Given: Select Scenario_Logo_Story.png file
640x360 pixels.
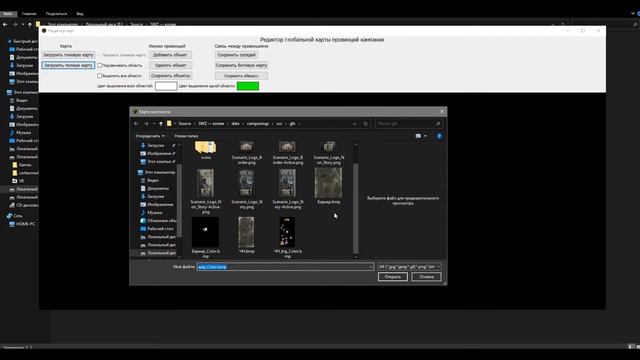Looking at the screenshot, I should tap(247, 189).
